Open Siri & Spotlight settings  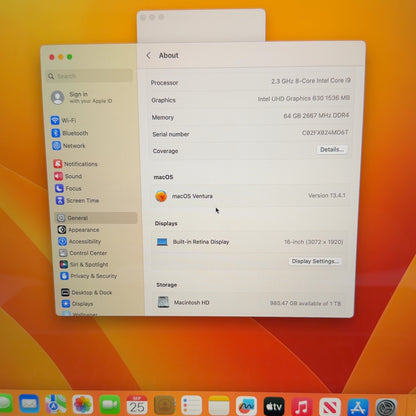pyautogui.click(x=84, y=264)
